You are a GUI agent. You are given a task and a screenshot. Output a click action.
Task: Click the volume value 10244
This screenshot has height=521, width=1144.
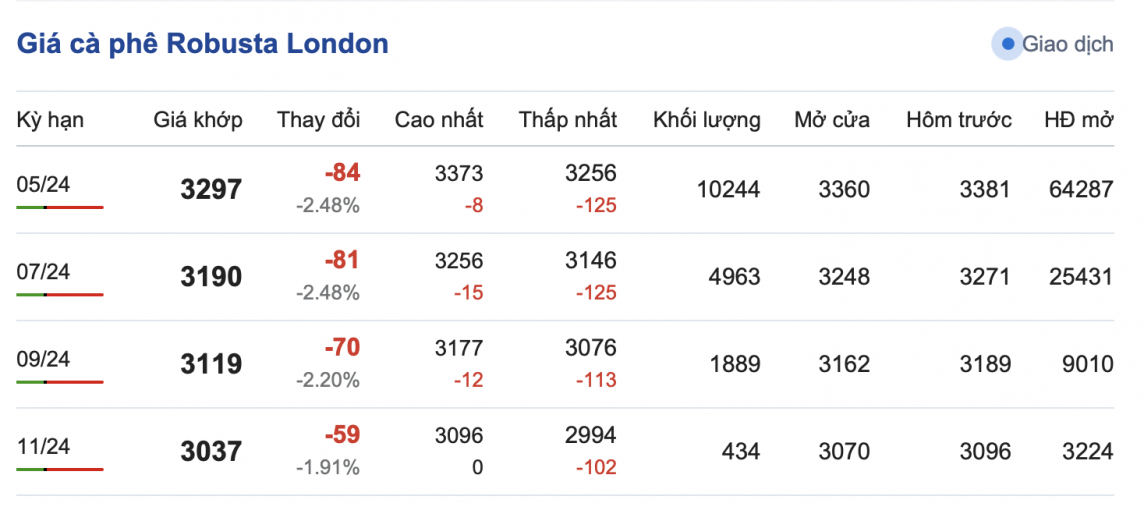pyautogui.click(x=728, y=189)
